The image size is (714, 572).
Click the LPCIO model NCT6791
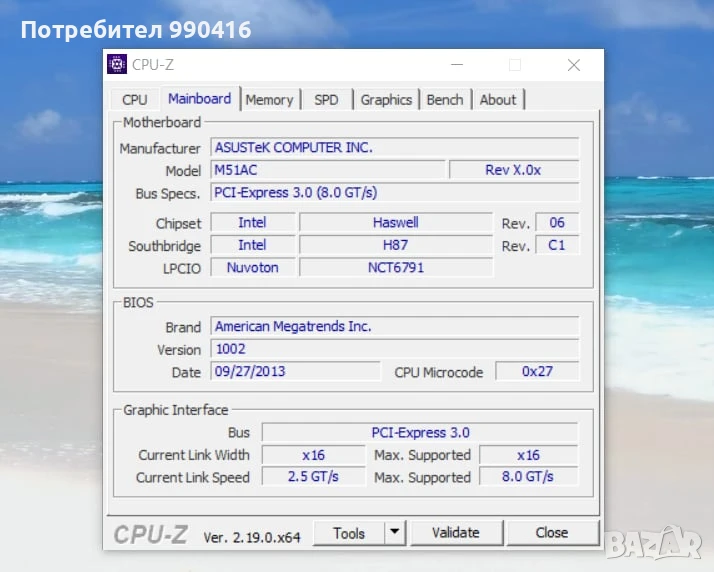click(x=396, y=267)
